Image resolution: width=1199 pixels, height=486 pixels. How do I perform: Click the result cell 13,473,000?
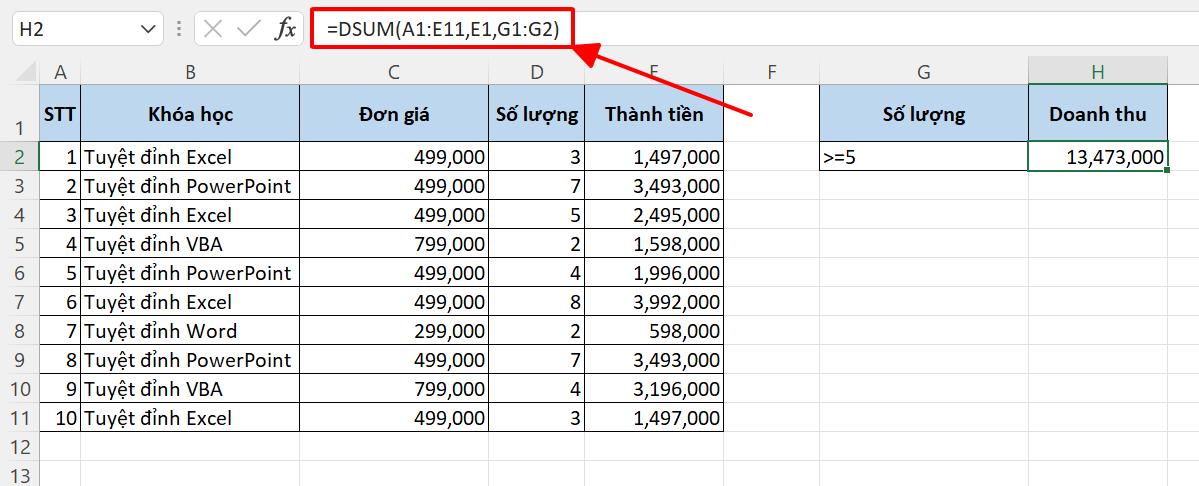tap(1098, 157)
